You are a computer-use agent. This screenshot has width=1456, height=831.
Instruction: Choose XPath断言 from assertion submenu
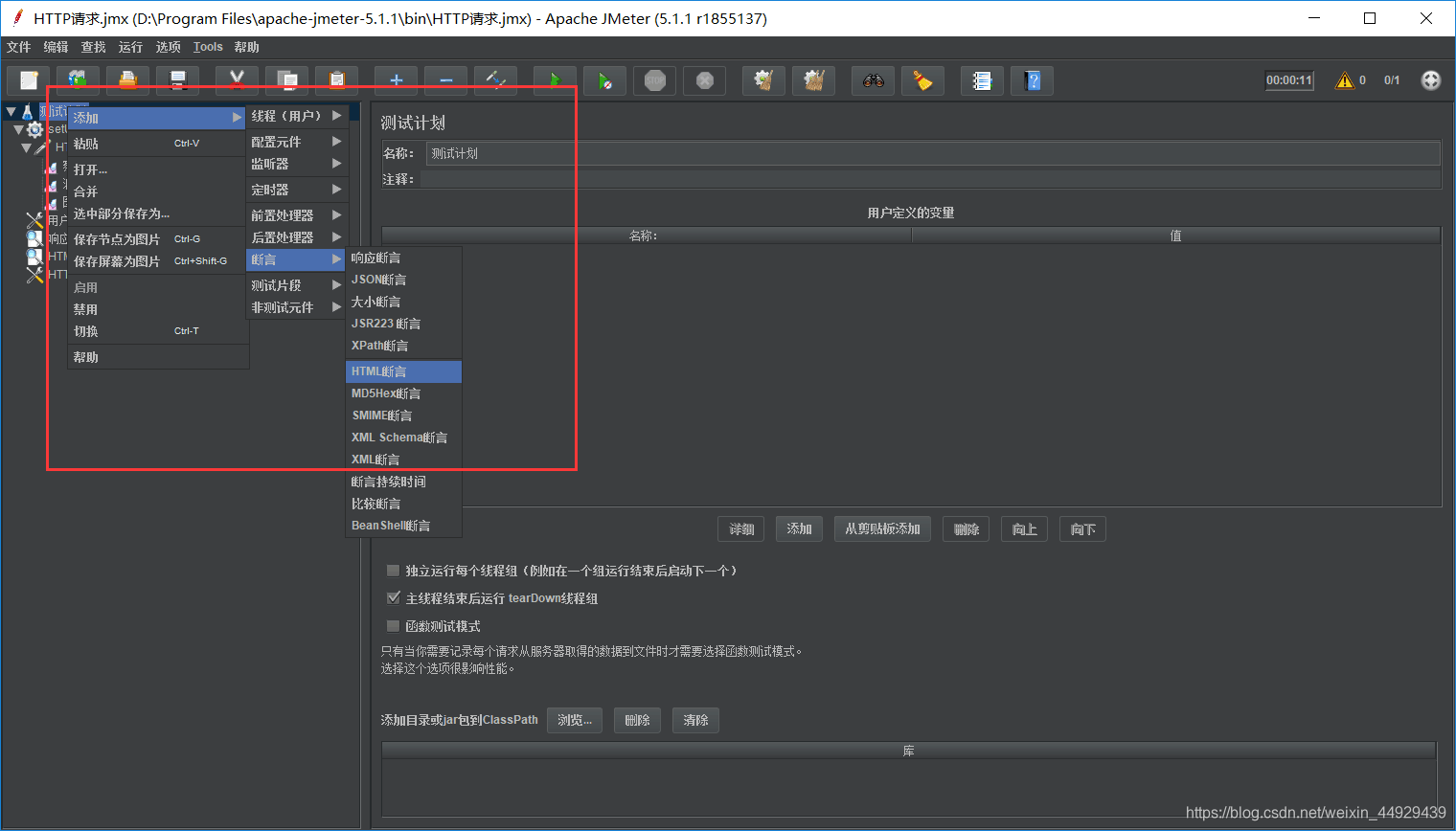pos(403,346)
